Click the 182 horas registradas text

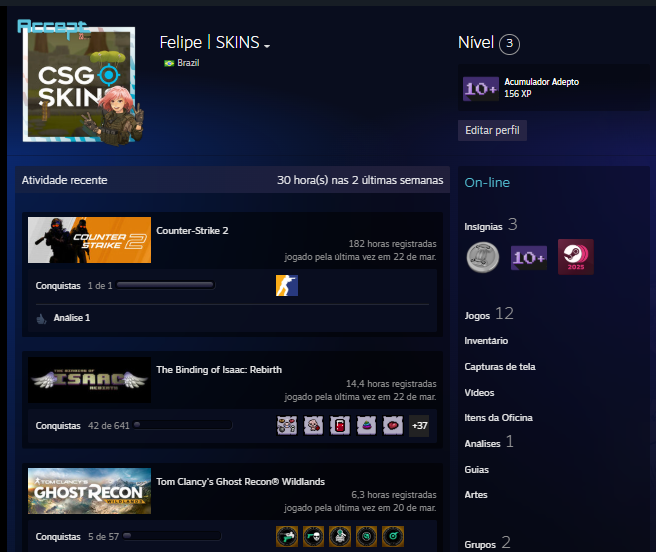(392, 244)
